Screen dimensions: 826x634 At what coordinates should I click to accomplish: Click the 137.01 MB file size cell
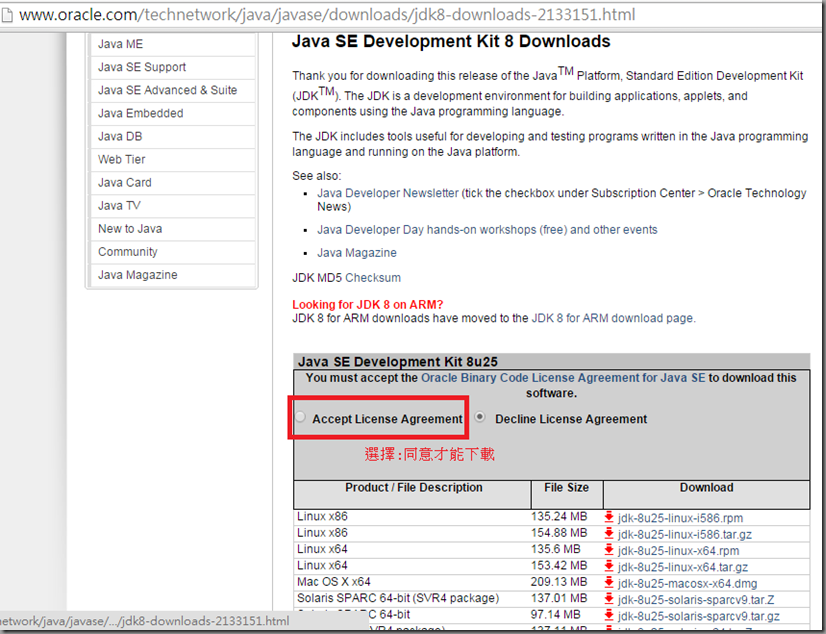pos(559,598)
